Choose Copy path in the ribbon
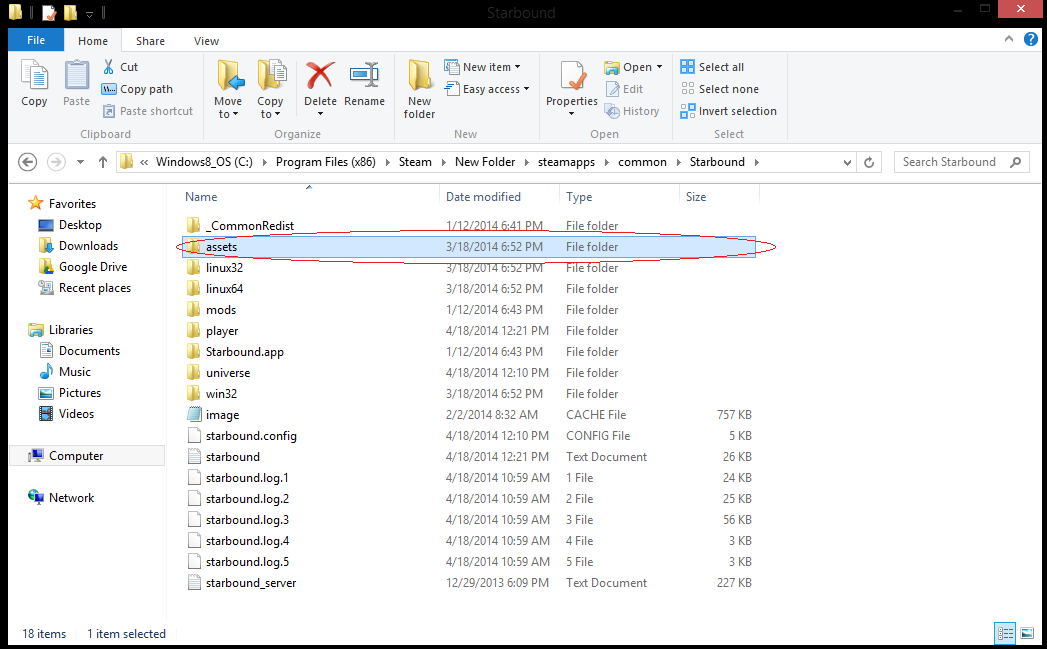Viewport: 1047px width, 649px height. (x=137, y=89)
